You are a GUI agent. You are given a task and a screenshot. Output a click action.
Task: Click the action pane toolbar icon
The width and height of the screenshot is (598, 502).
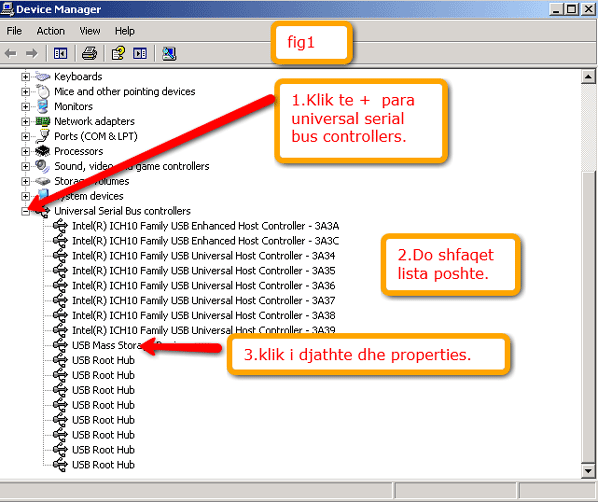pyautogui.click(x=140, y=53)
